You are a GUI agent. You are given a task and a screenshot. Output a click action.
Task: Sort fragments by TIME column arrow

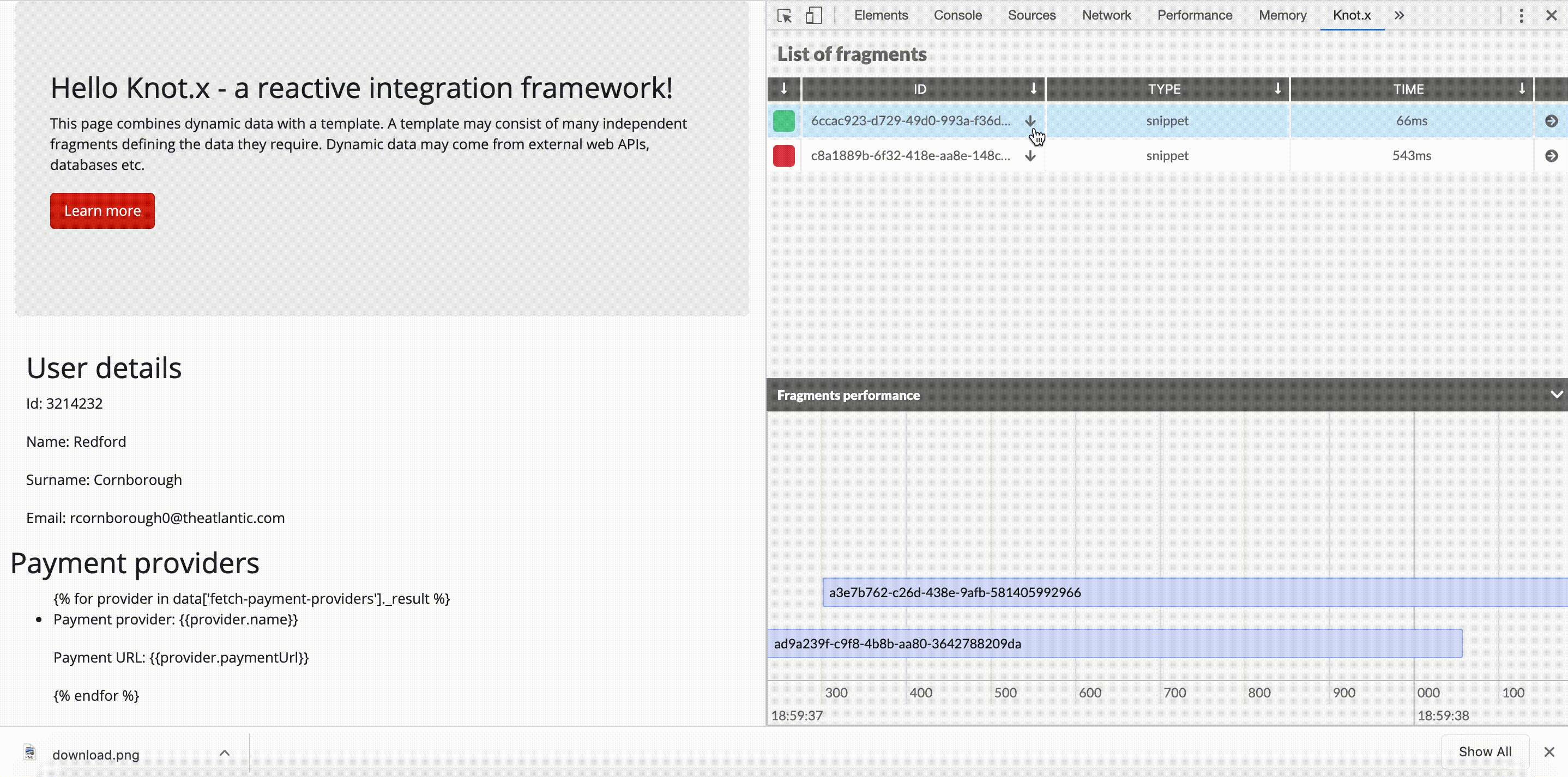pos(1521,89)
